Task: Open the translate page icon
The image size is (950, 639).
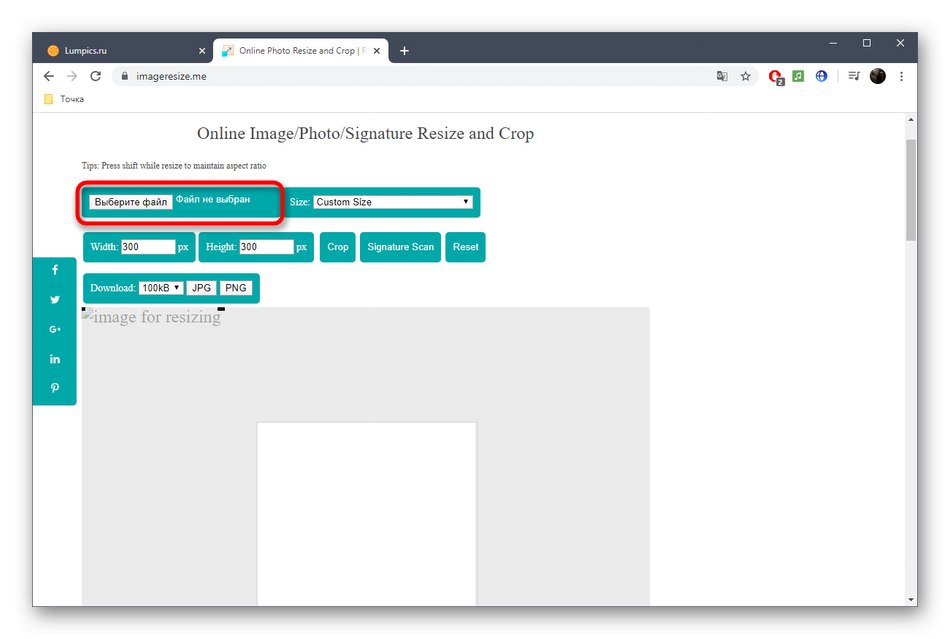Action: coord(722,76)
